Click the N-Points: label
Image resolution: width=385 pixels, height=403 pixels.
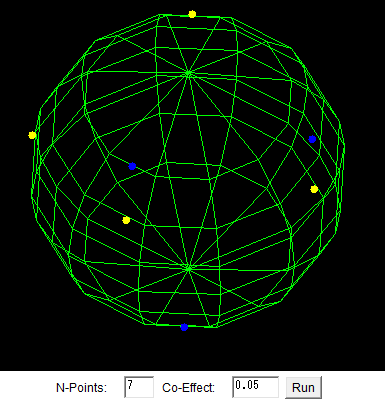coord(81,388)
